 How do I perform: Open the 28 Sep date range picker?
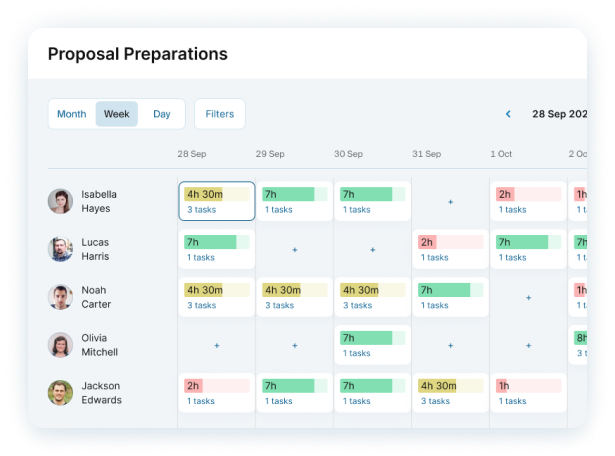click(x=559, y=114)
